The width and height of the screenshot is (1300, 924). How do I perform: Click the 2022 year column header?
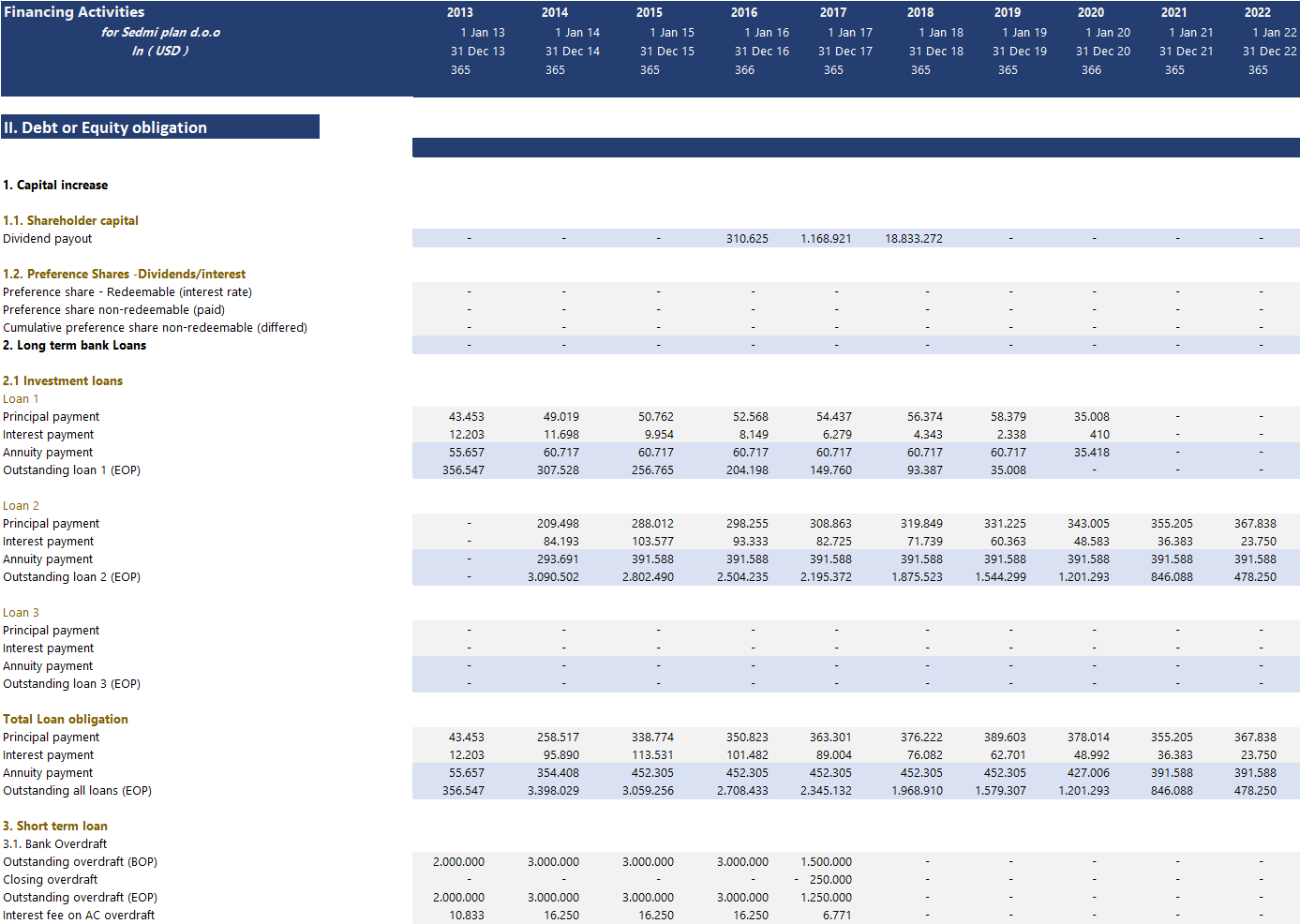click(x=1257, y=12)
